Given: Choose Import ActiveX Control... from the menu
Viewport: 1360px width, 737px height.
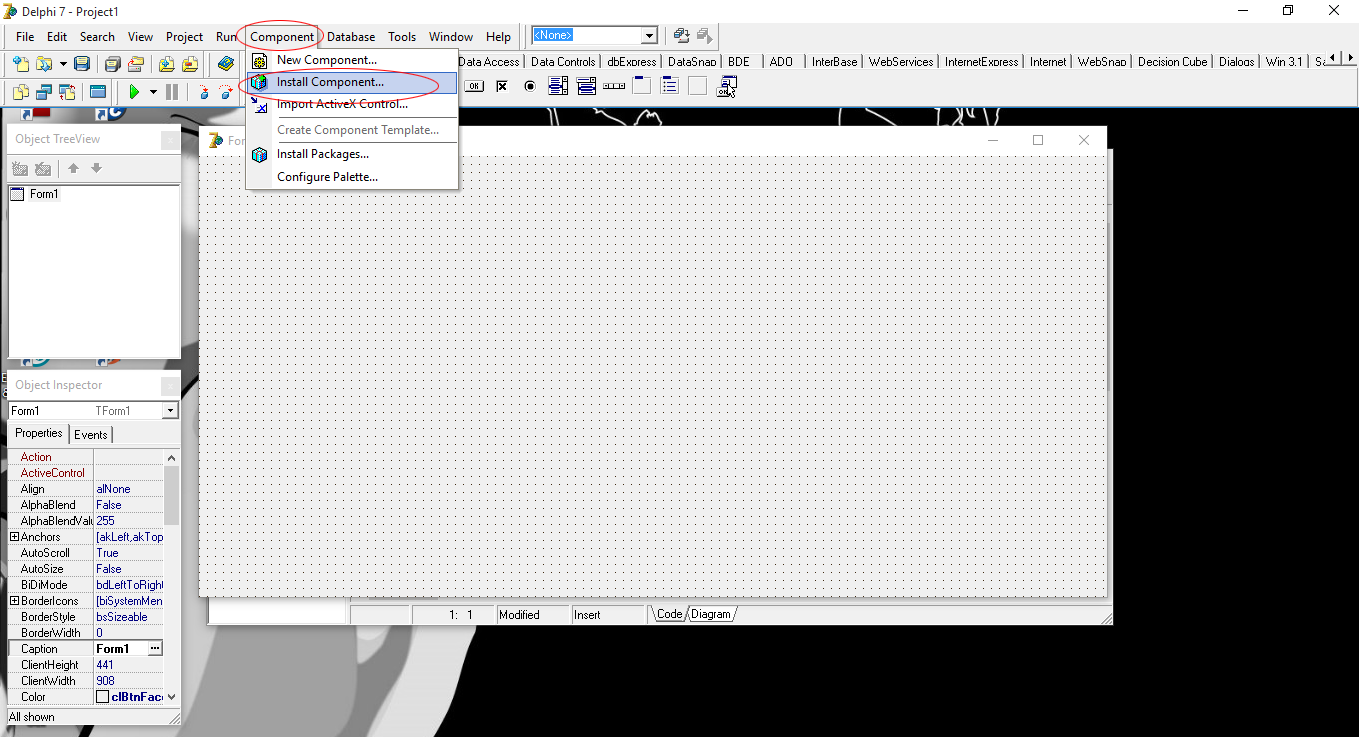Looking at the screenshot, I should (x=351, y=104).
